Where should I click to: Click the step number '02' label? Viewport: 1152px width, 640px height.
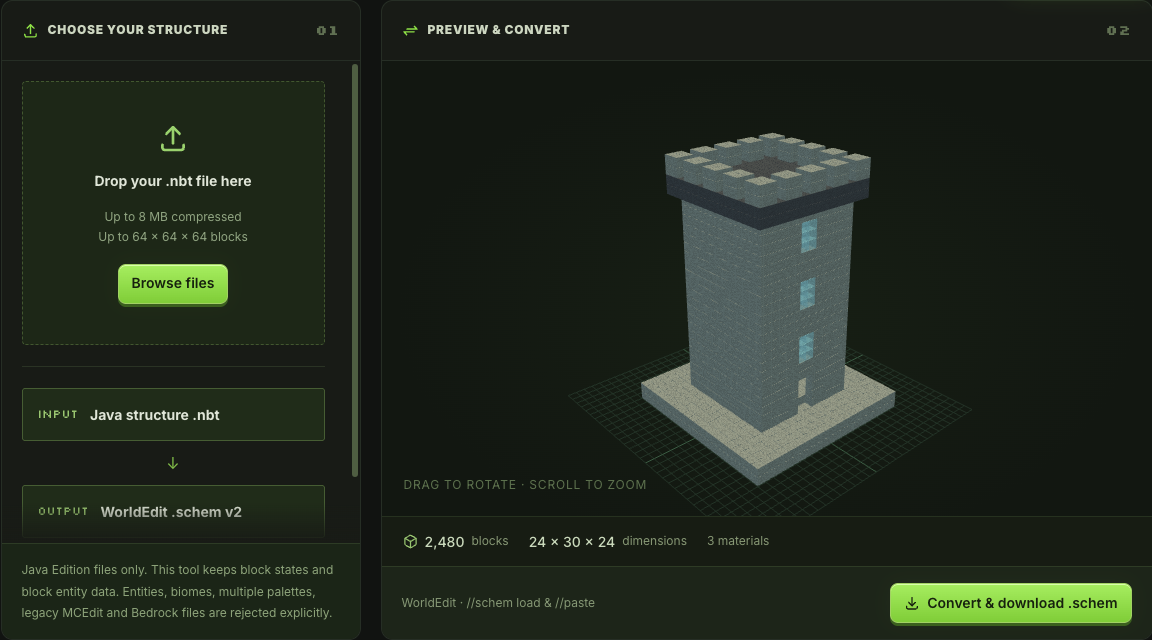(1117, 31)
